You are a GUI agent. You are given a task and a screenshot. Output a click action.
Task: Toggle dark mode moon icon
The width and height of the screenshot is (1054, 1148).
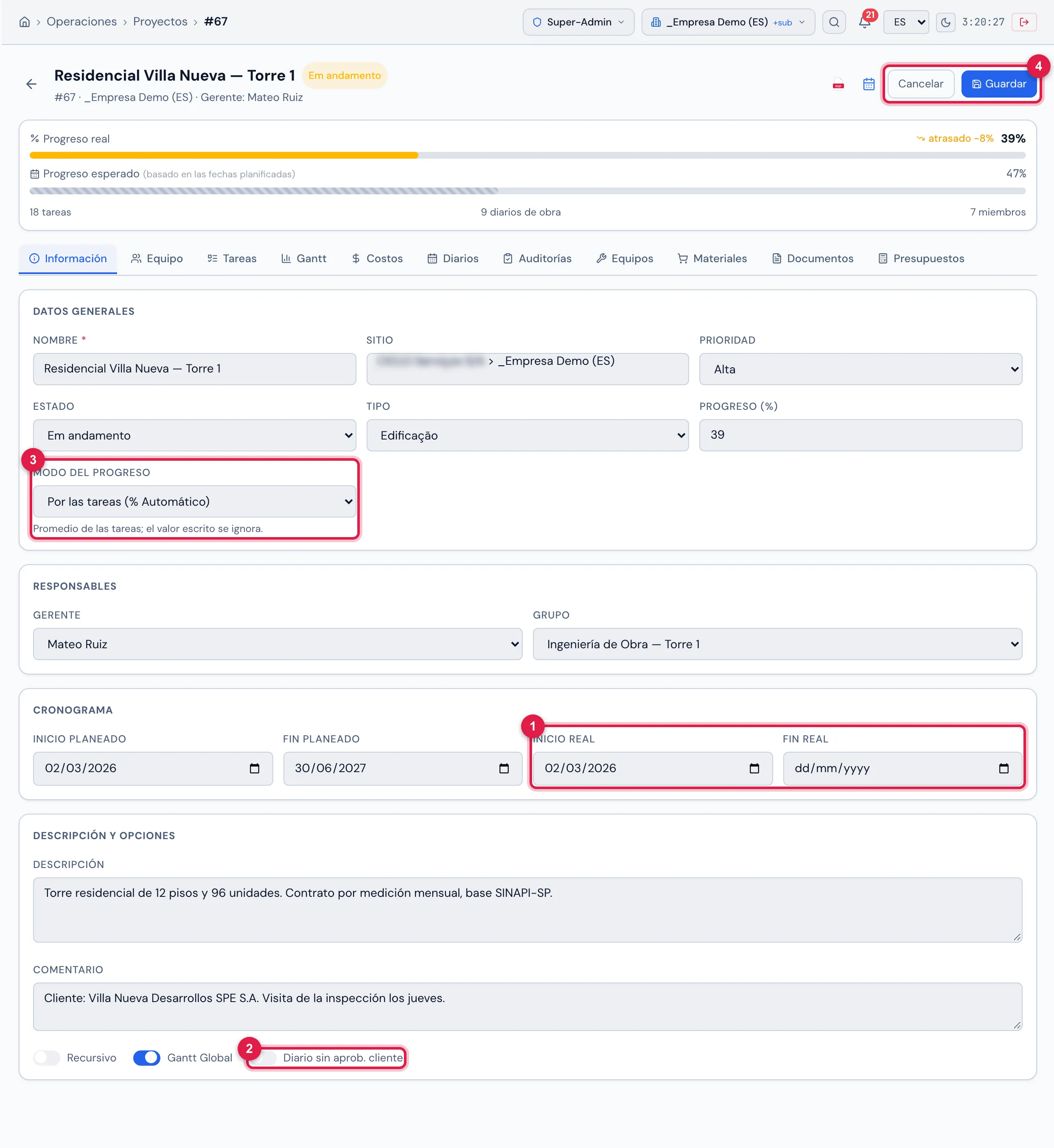(x=946, y=22)
